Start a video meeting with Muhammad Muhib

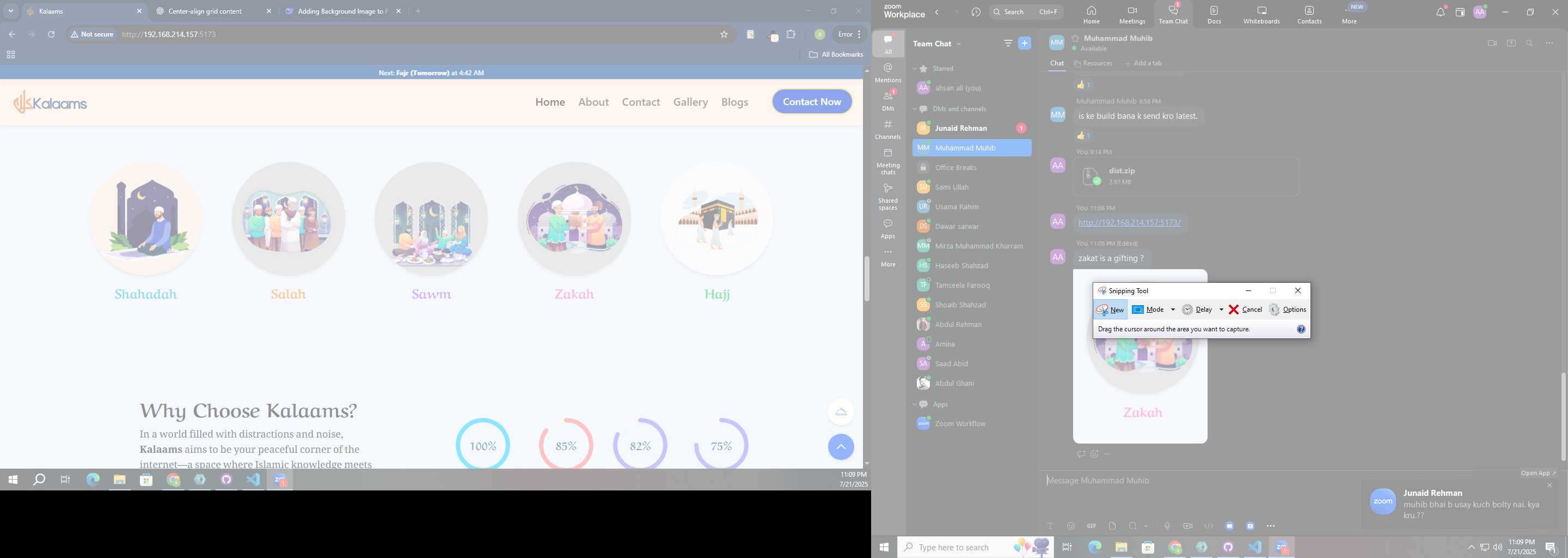pyautogui.click(x=1491, y=43)
